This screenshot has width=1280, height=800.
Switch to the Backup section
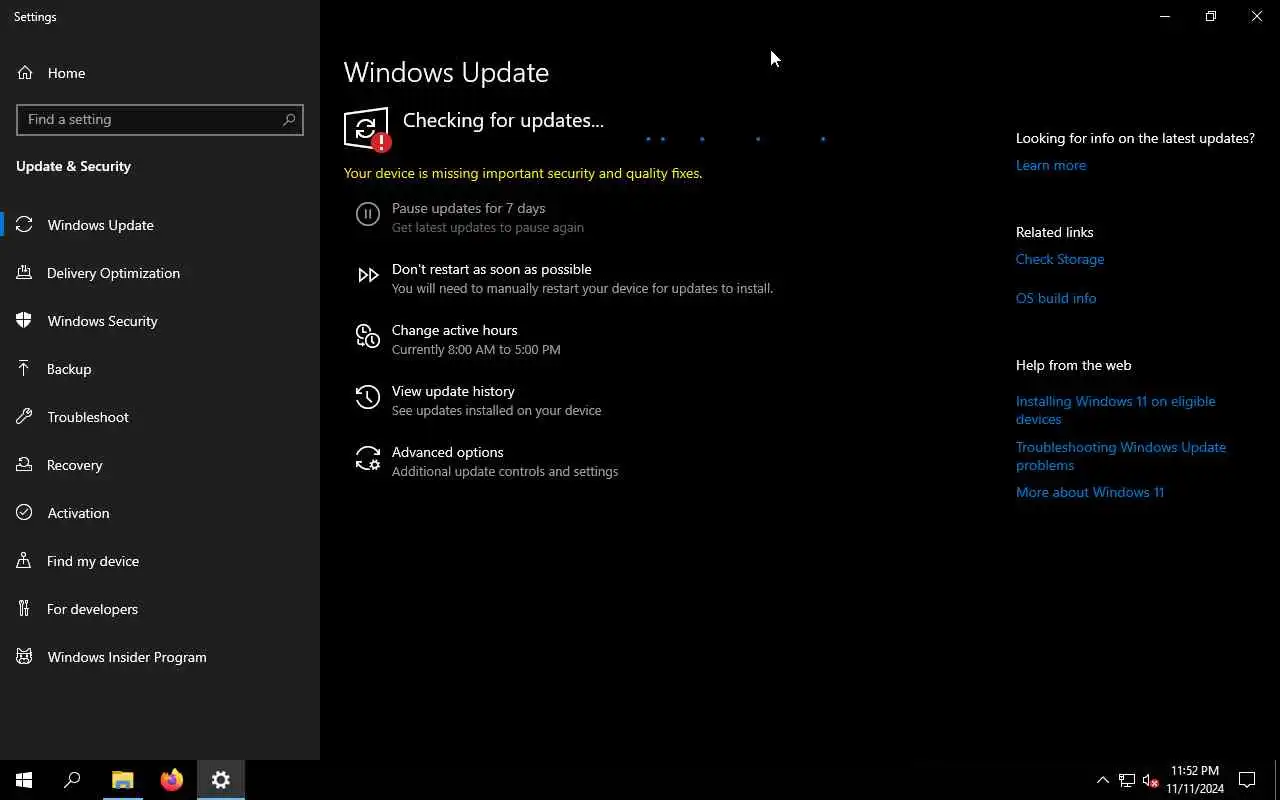(x=160, y=369)
